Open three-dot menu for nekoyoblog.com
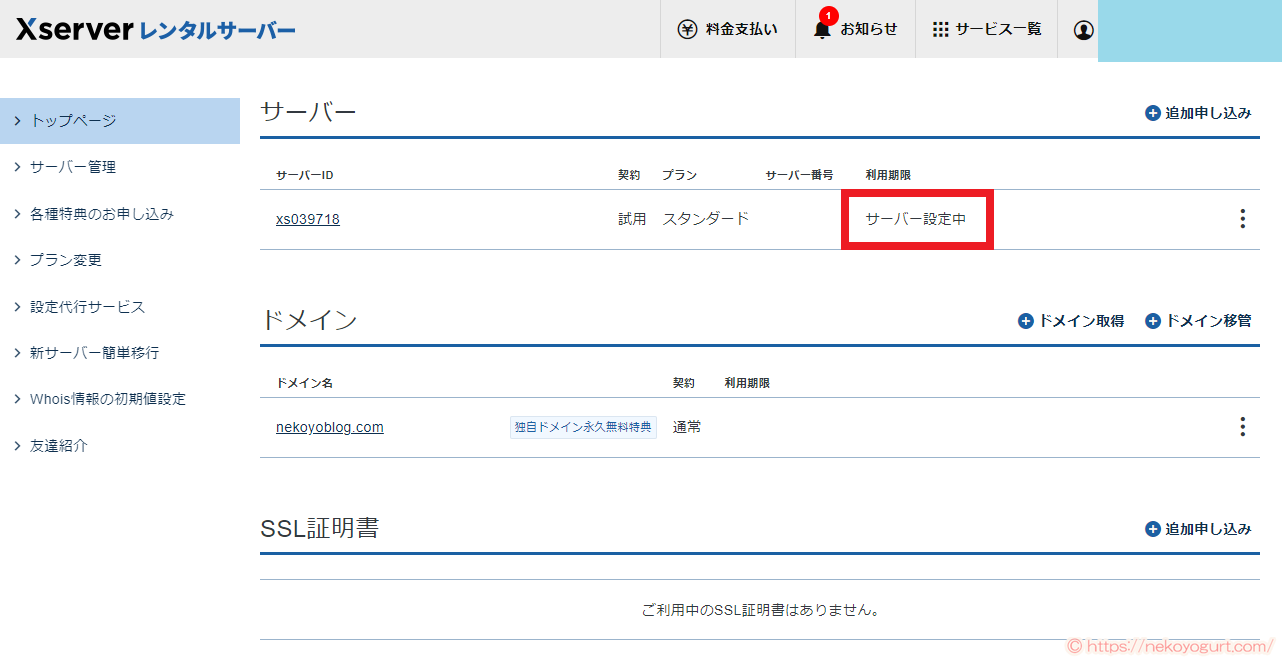This screenshot has width=1282, height=660. pyautogui.click(x=1242, y=427)
